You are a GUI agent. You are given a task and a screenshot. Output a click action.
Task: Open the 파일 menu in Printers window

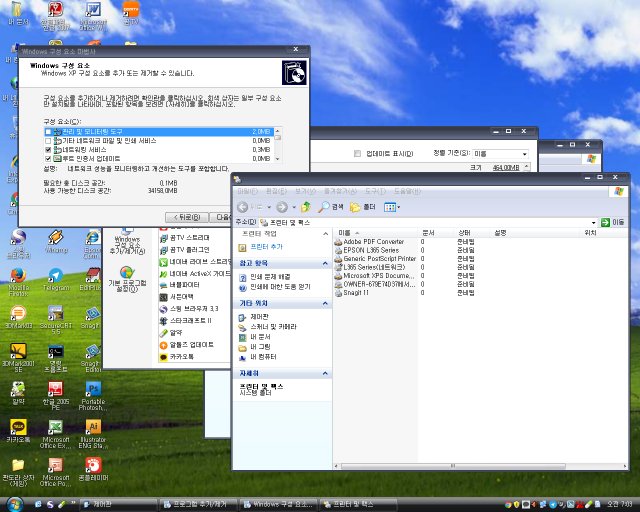[247, 191]
